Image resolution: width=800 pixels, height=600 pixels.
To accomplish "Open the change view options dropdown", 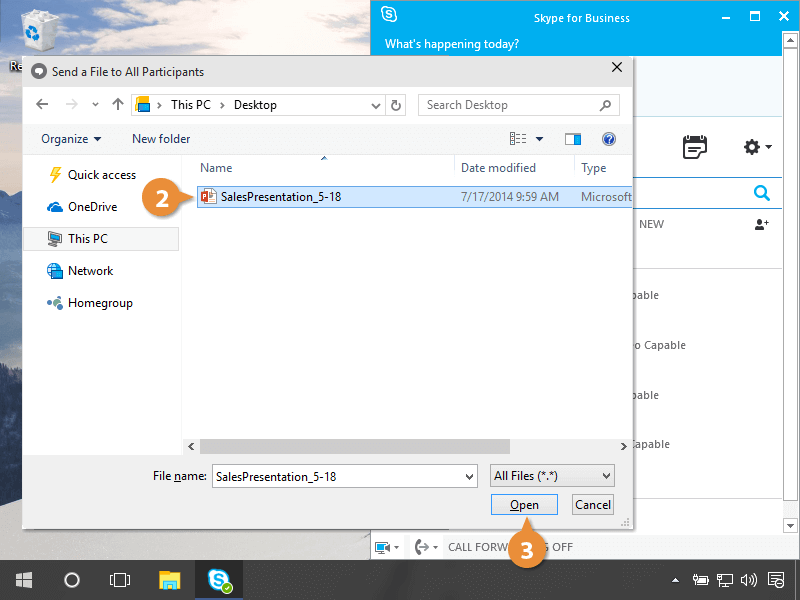I will (540, 139).
